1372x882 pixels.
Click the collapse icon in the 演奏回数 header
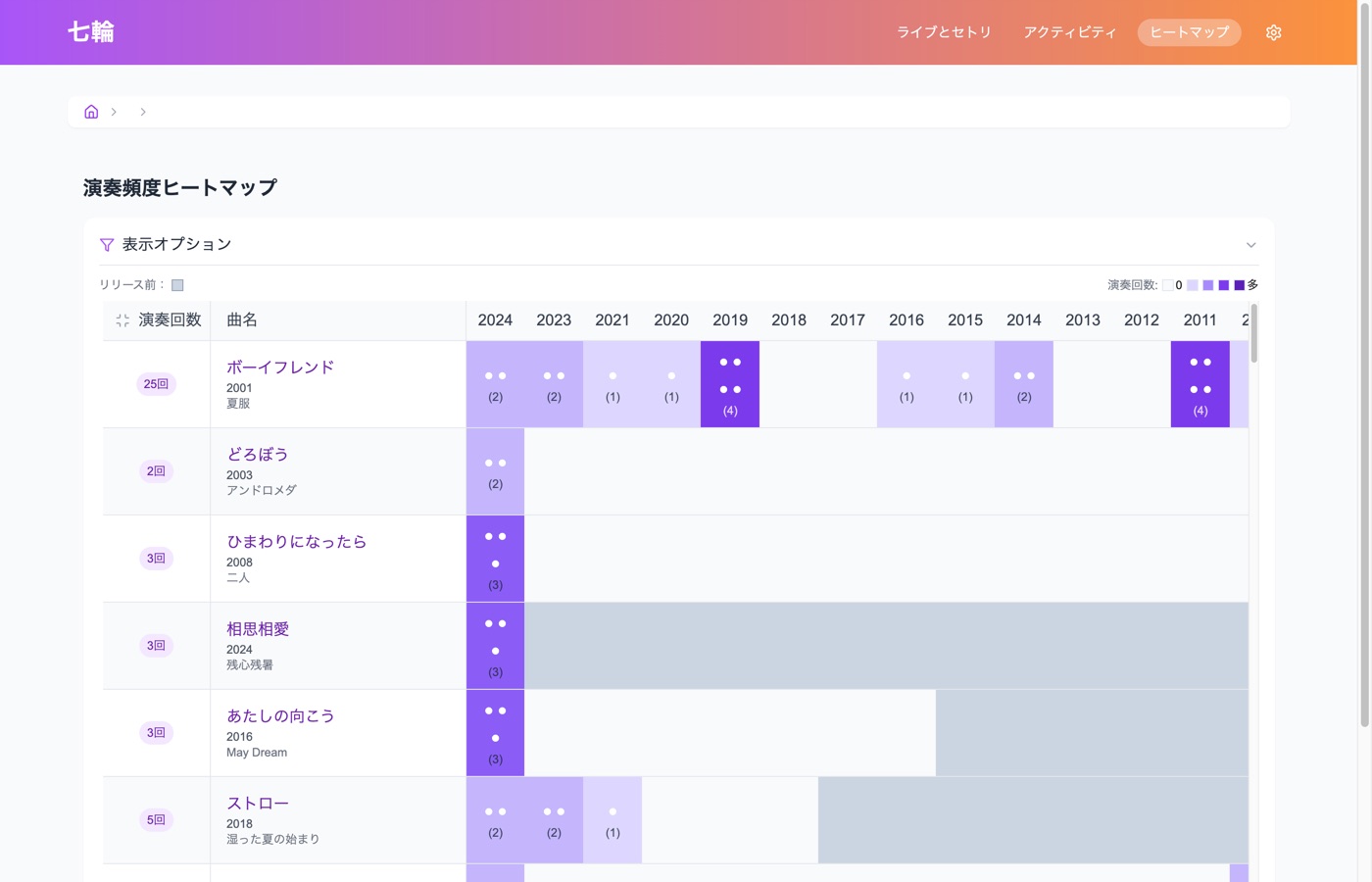[122, 320]
